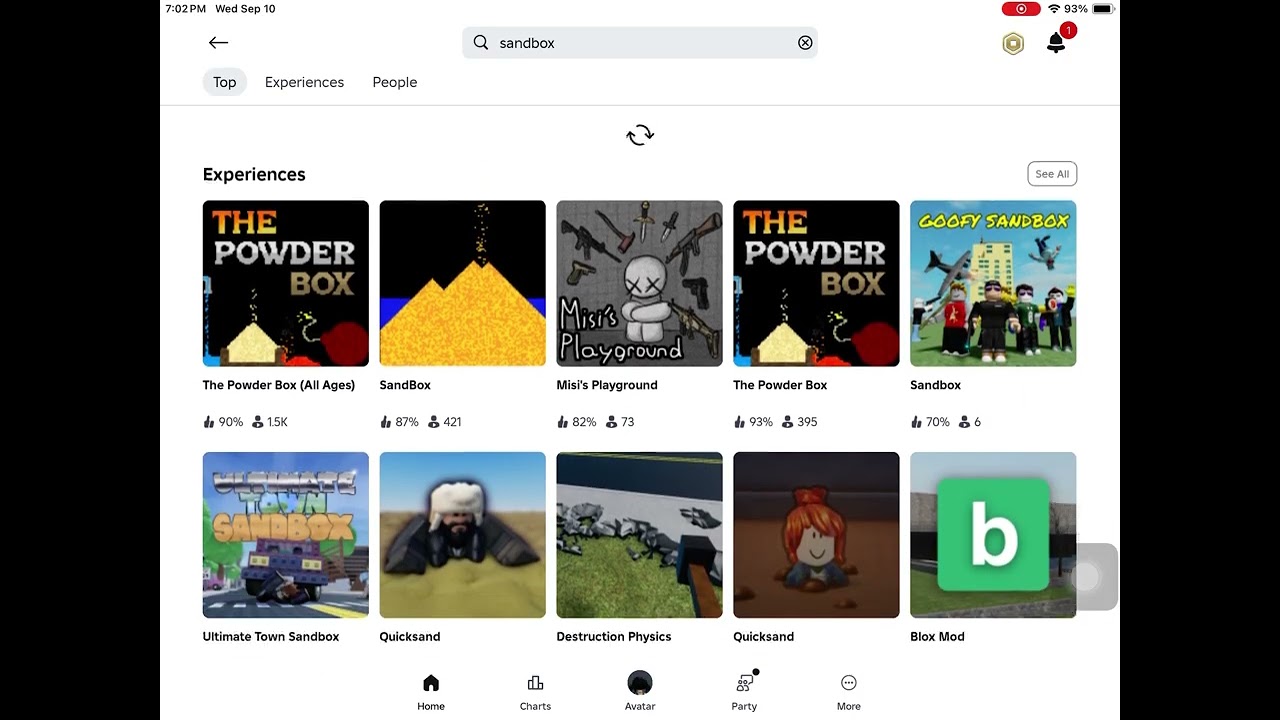The width and height of the screenshot is (1280, 720).
Task: Open the Blox Mod thumbnail
Action: pyautogui.click(x=993, y=535)
